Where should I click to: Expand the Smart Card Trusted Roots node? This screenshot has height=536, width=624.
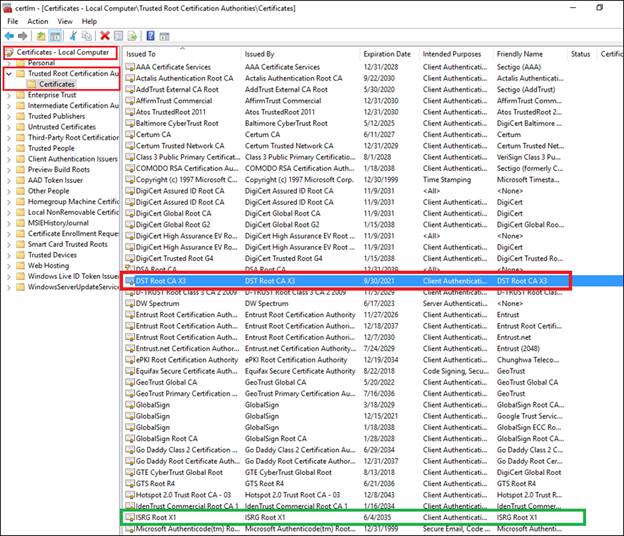(x=9, y=245)
